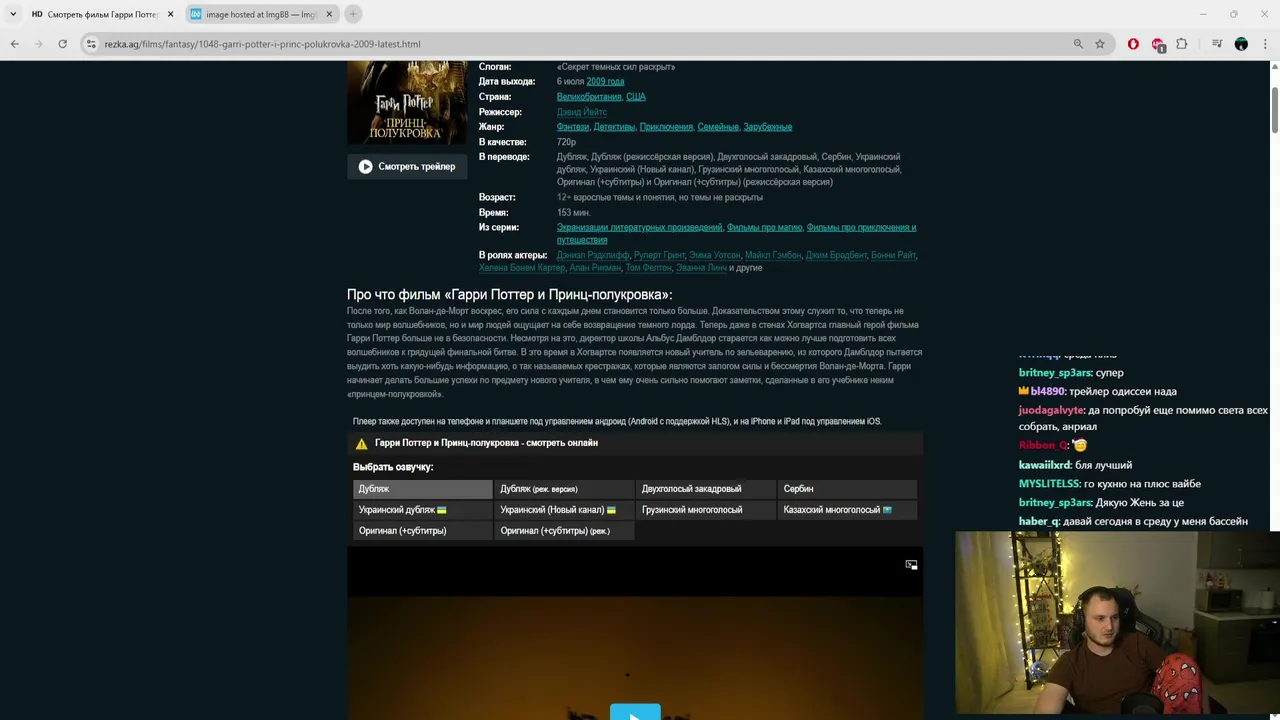Open the Семейные genre link
This screenshot has height=720, width=1280.
[x=718, y=127]
